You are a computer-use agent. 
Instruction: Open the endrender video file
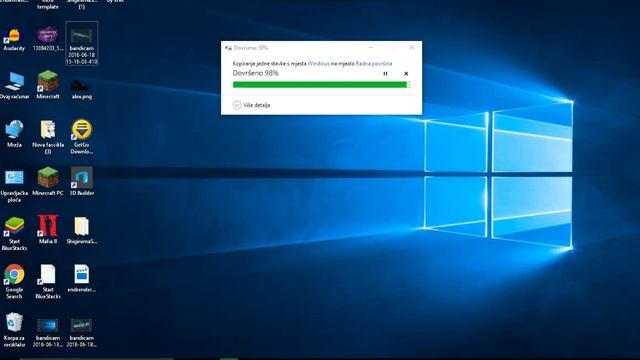pyautogui.click(x=82, y=278)
